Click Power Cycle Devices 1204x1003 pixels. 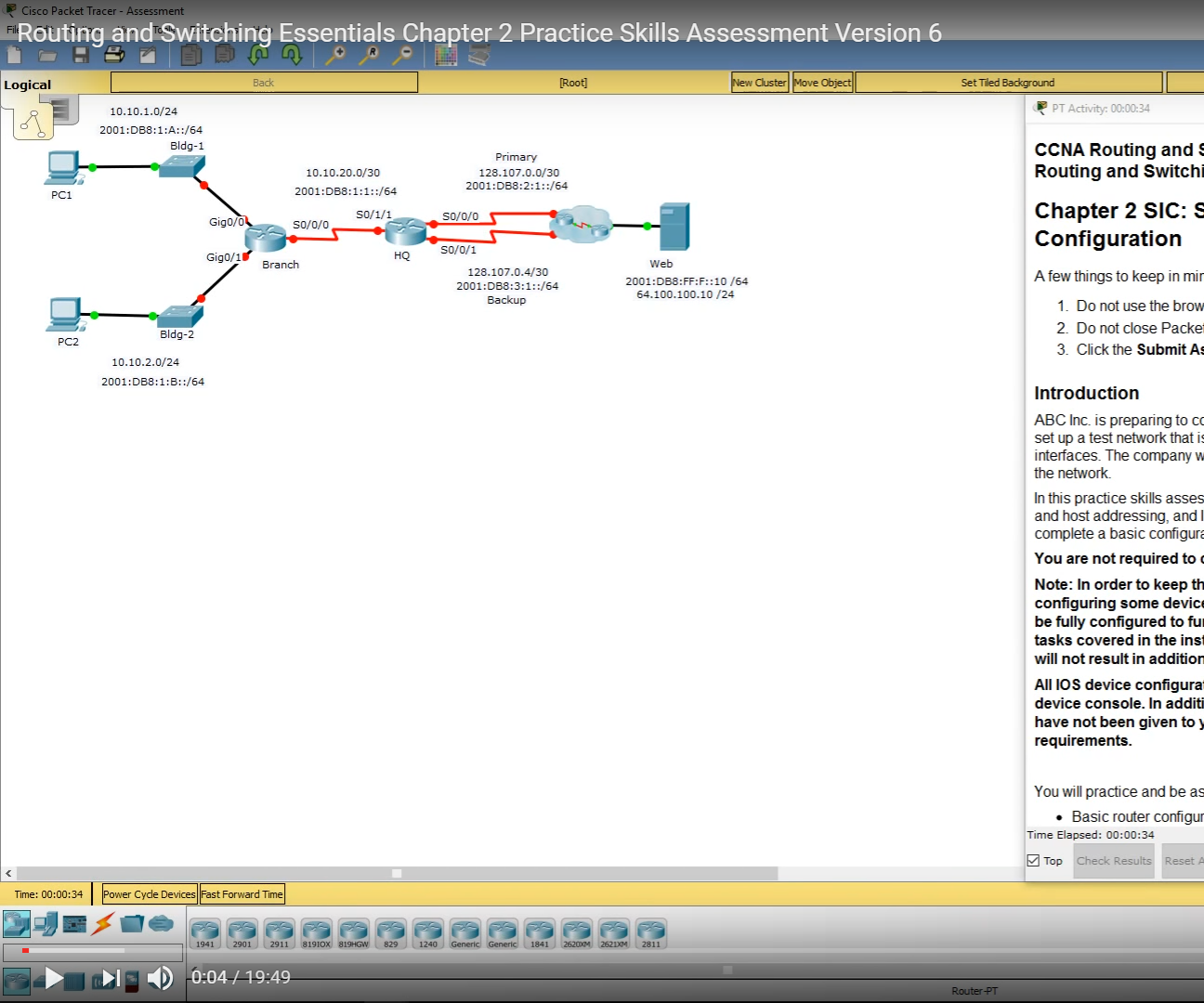tap(148, 893)
